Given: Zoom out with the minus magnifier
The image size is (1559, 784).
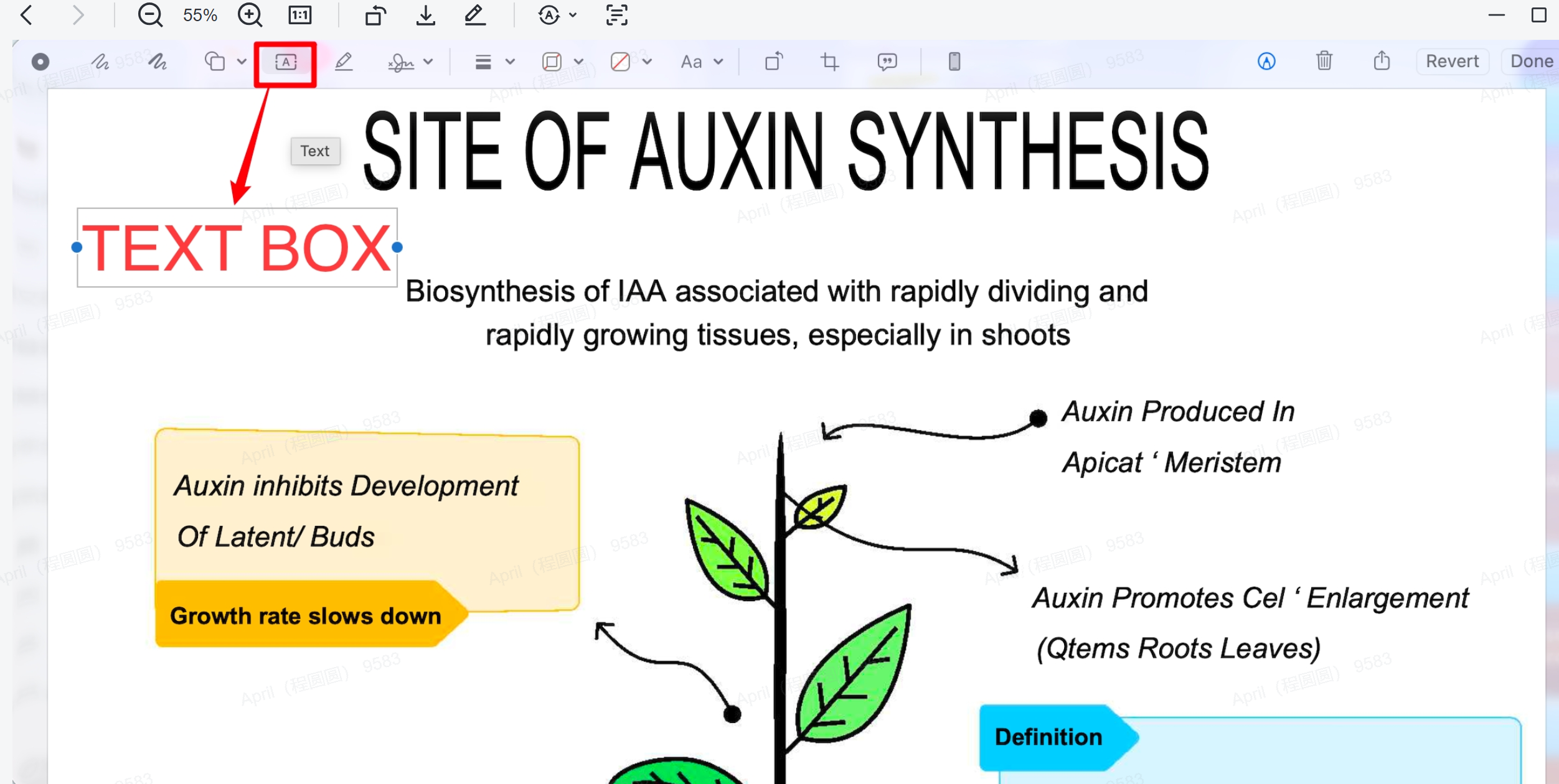Looking at the screenshot, I should [149, 15].
